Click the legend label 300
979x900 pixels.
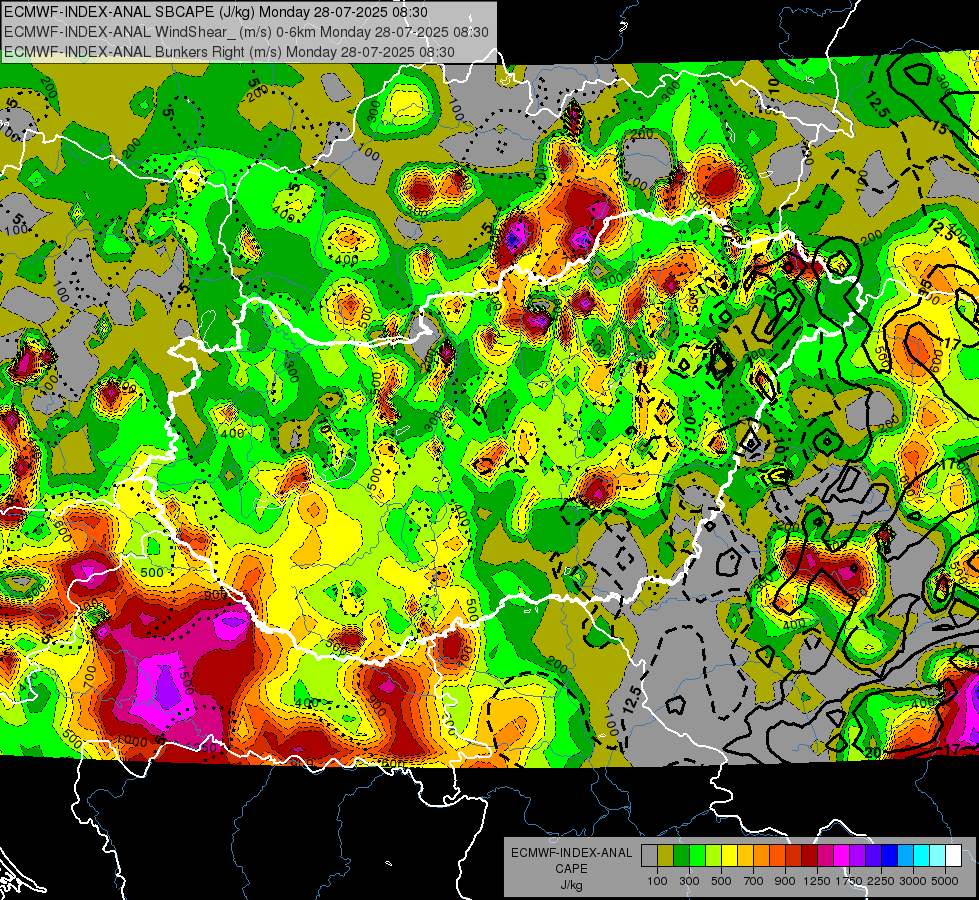tap(689, 881)
